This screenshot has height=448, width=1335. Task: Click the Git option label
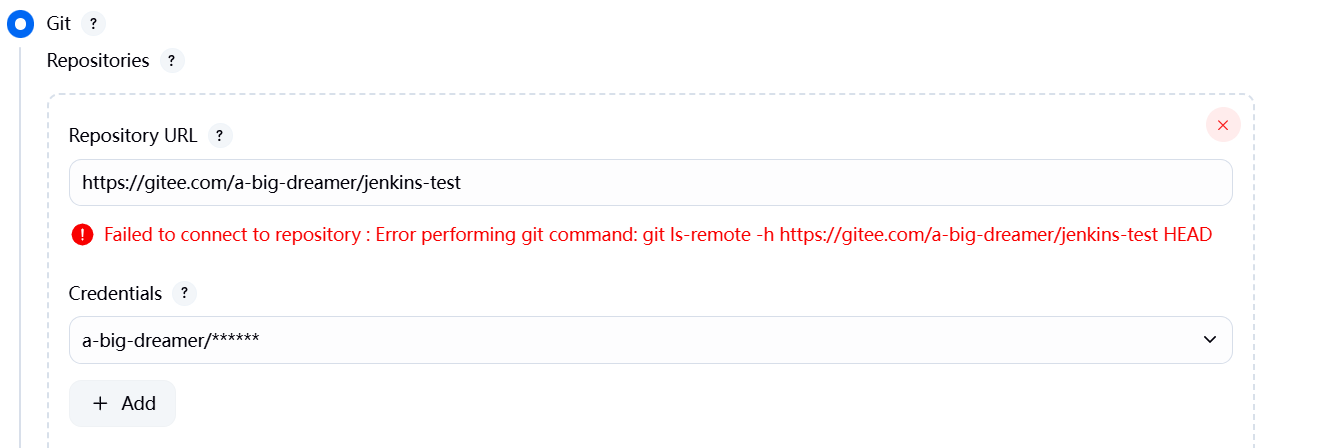[x=59, y=24]
